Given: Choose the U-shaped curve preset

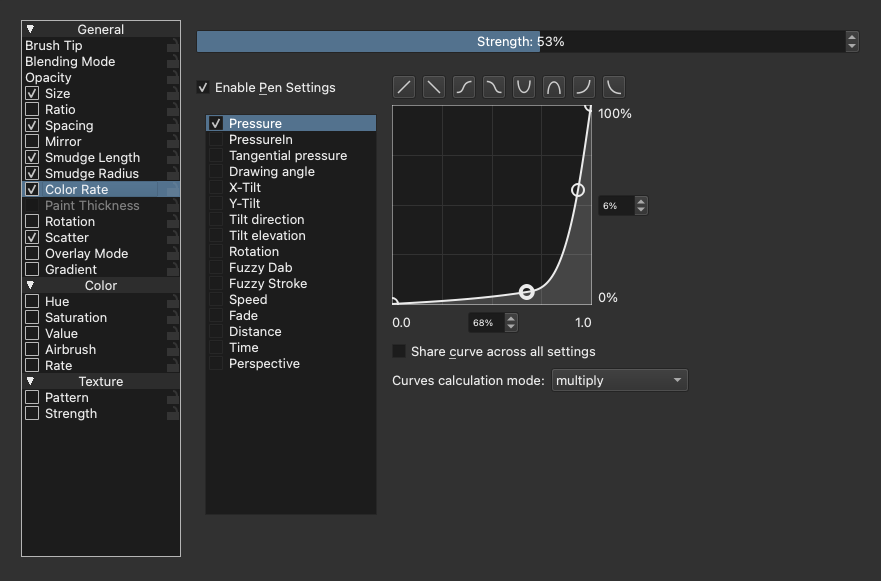Looking at the screenshot, I should click(x=524, y=87).
